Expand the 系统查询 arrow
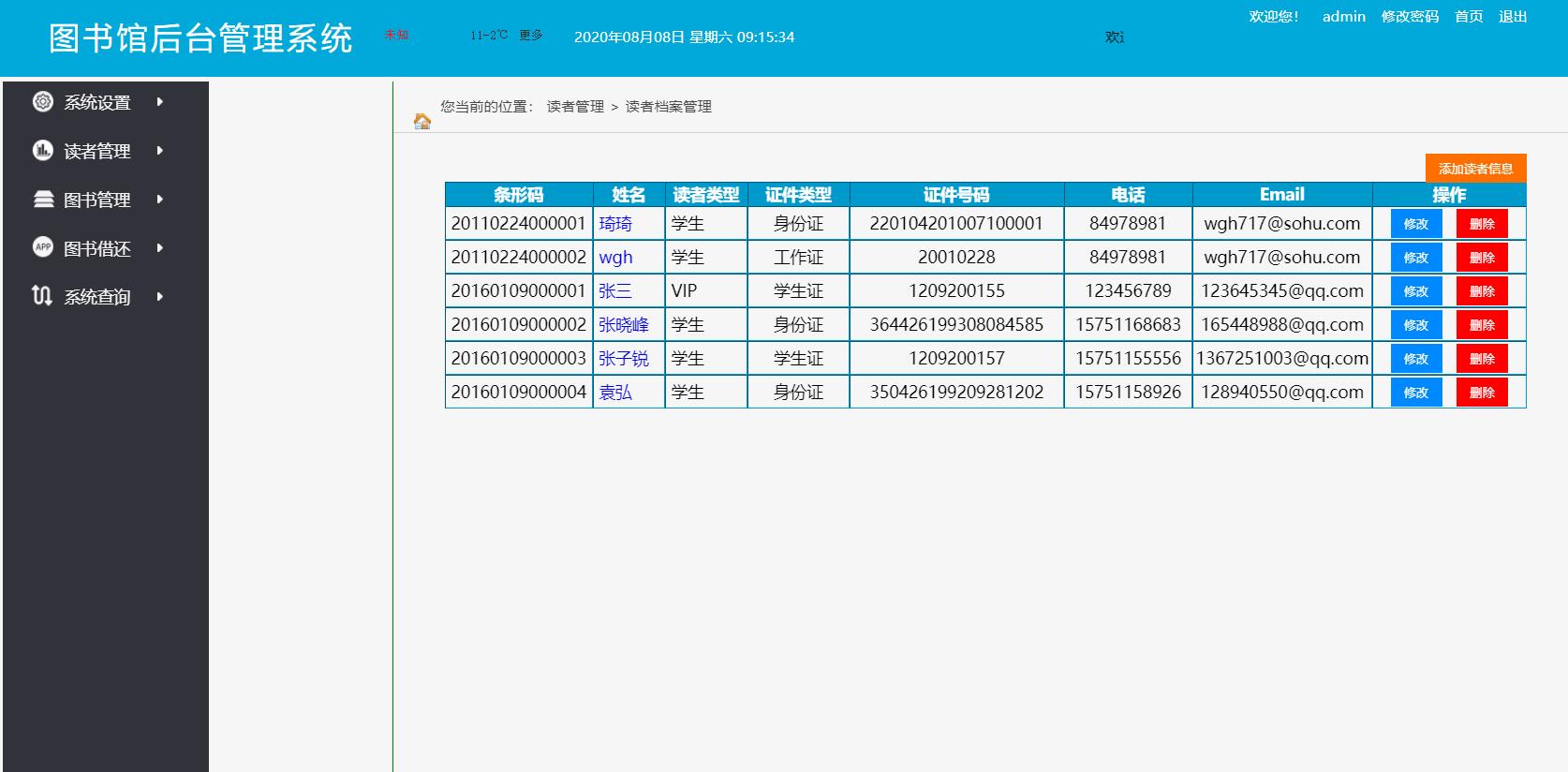Screen dimensions: 1568x772 pos(160,297)
